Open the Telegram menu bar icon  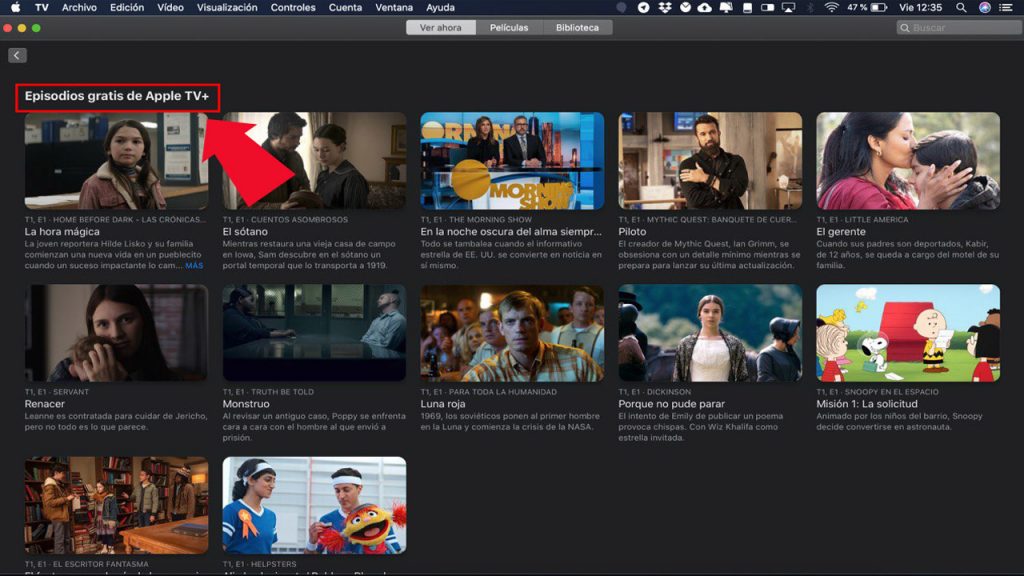coord(644,8)
